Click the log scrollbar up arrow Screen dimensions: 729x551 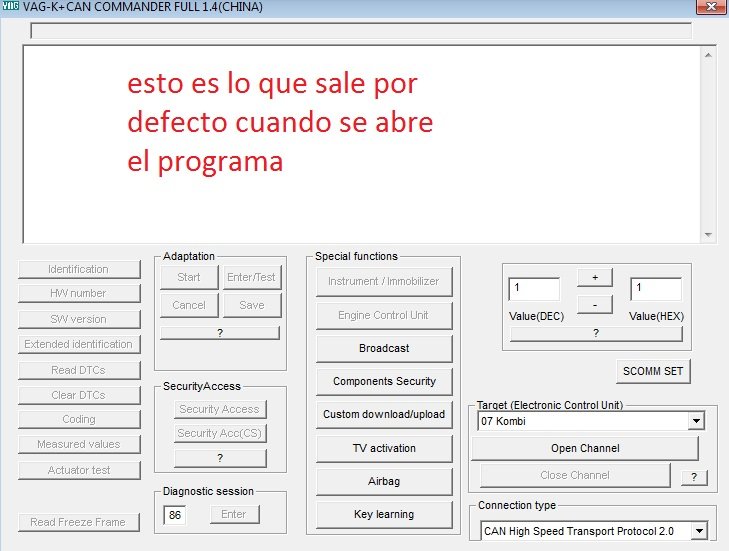point(708,55)
